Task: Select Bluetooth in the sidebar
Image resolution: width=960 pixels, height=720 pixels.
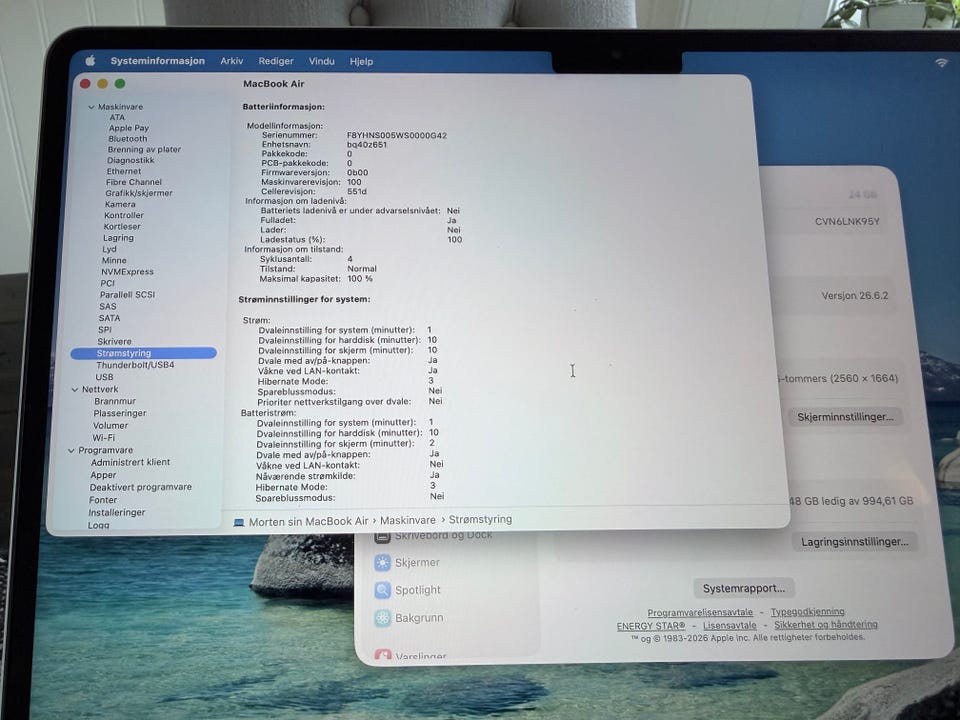Action: pyautogui.click(x=127, y=139)
